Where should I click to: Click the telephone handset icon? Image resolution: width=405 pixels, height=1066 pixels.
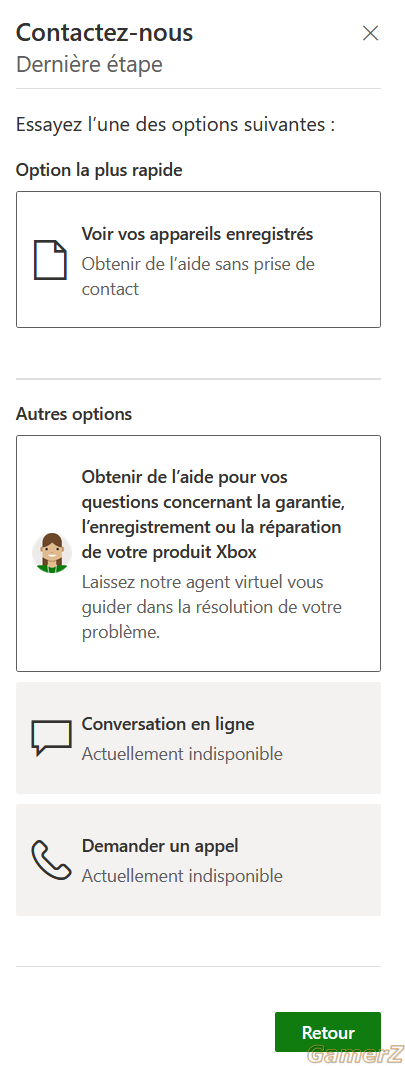pyautogui.click(x=51, y=861)
